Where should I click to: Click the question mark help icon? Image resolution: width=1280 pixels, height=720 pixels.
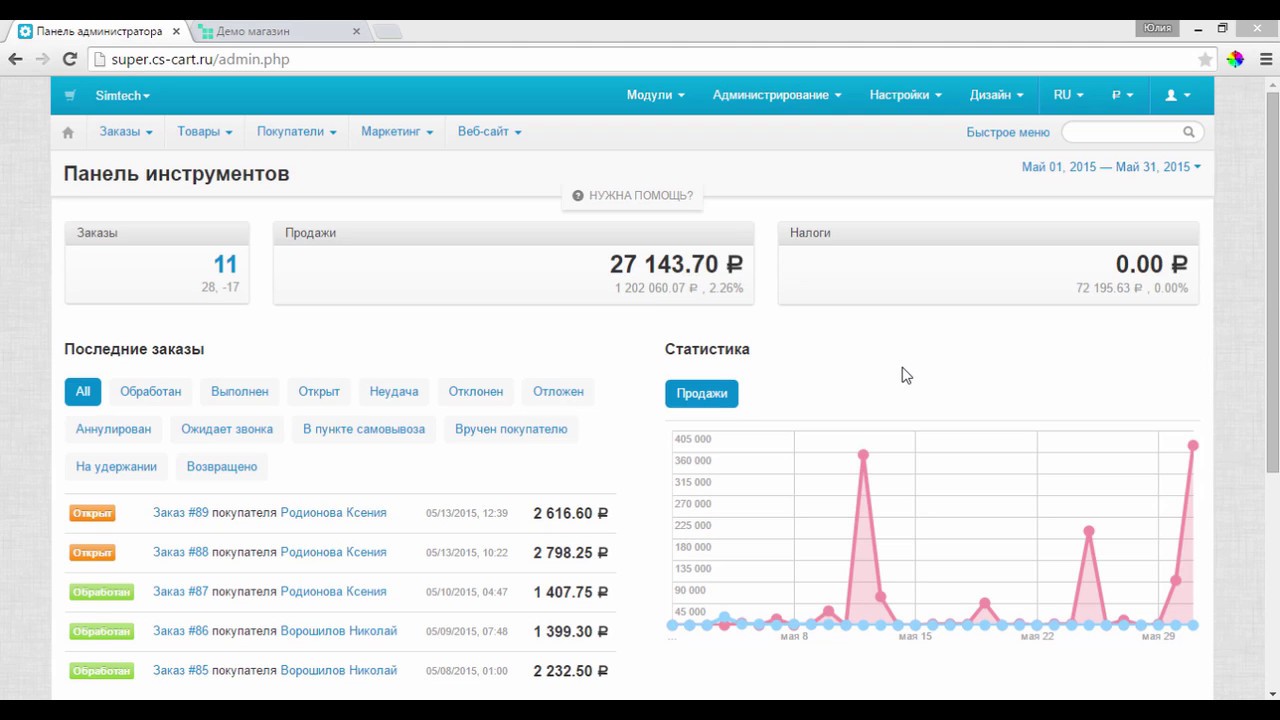578,196
